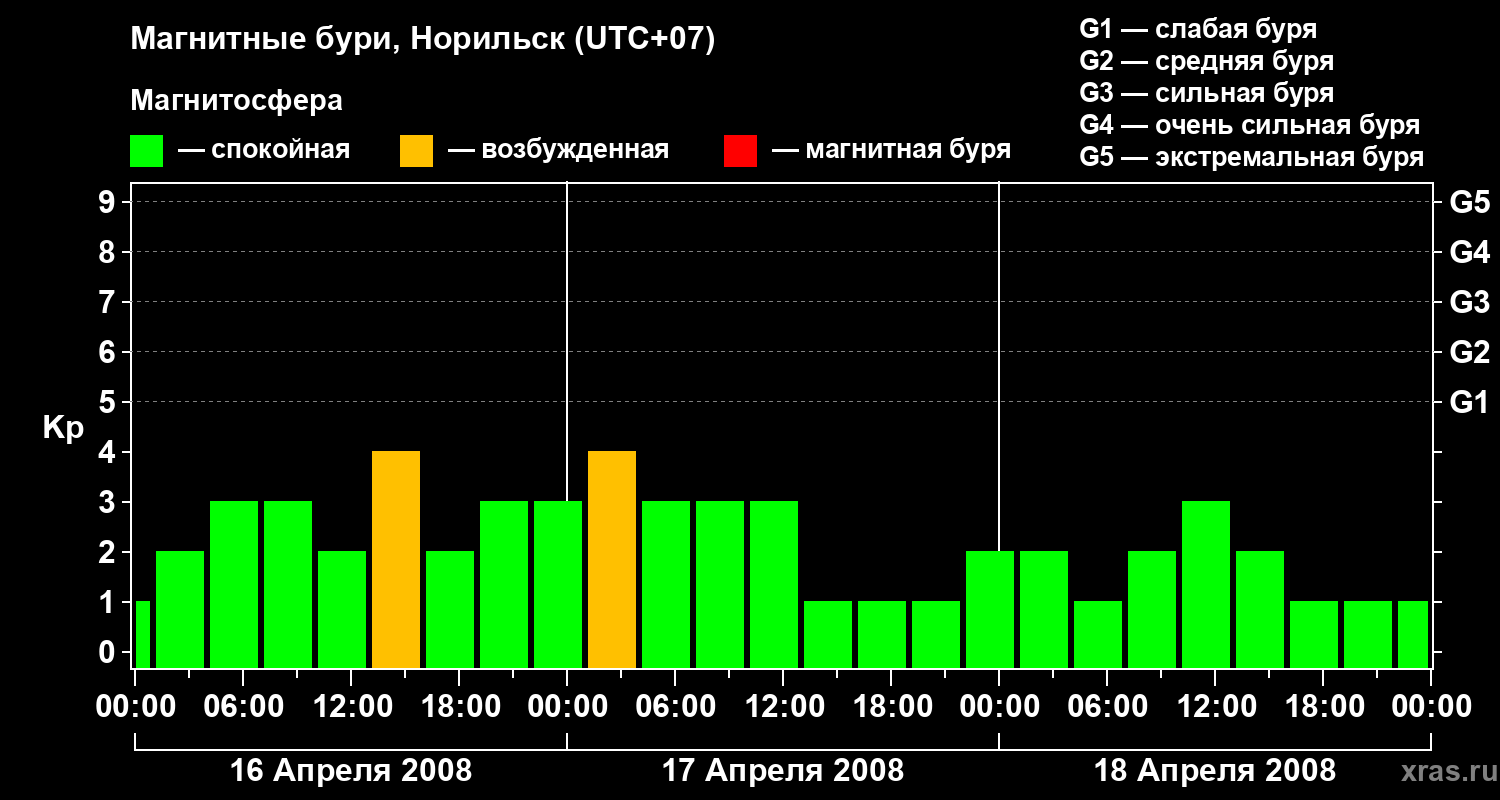Click the 'G4 — очень сильная буря' line
The width and height of the screenshot is (1500, 800).
[x=1249, y=125]
